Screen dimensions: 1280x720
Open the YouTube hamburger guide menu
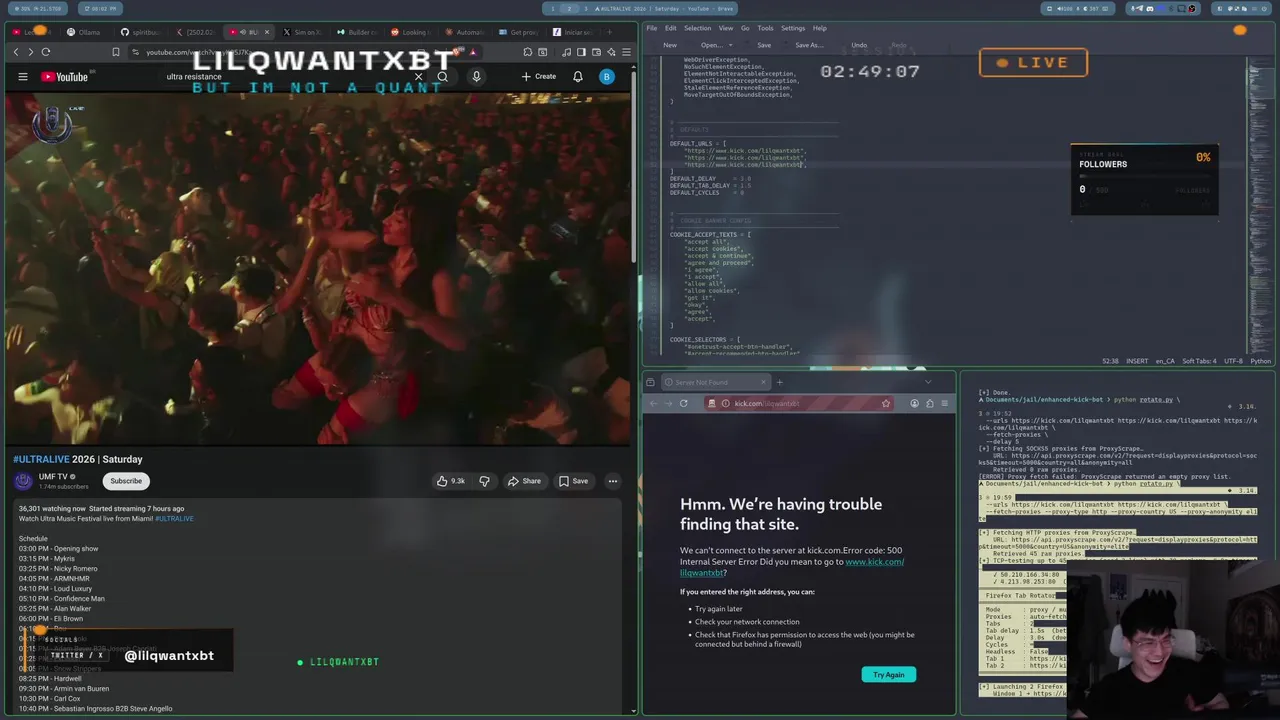(x=22, y=77)
